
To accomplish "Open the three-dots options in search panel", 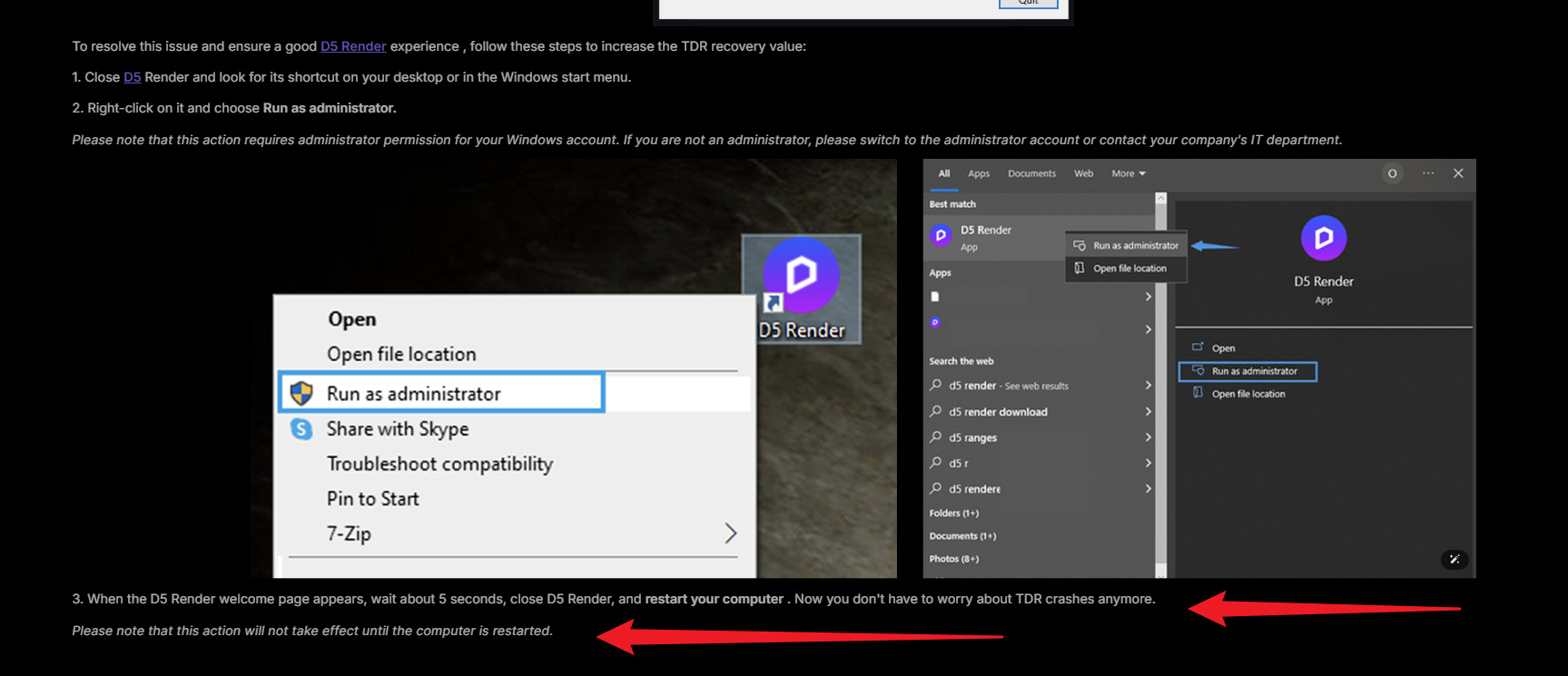I will pyautogui.click(x=1428, y=173).
